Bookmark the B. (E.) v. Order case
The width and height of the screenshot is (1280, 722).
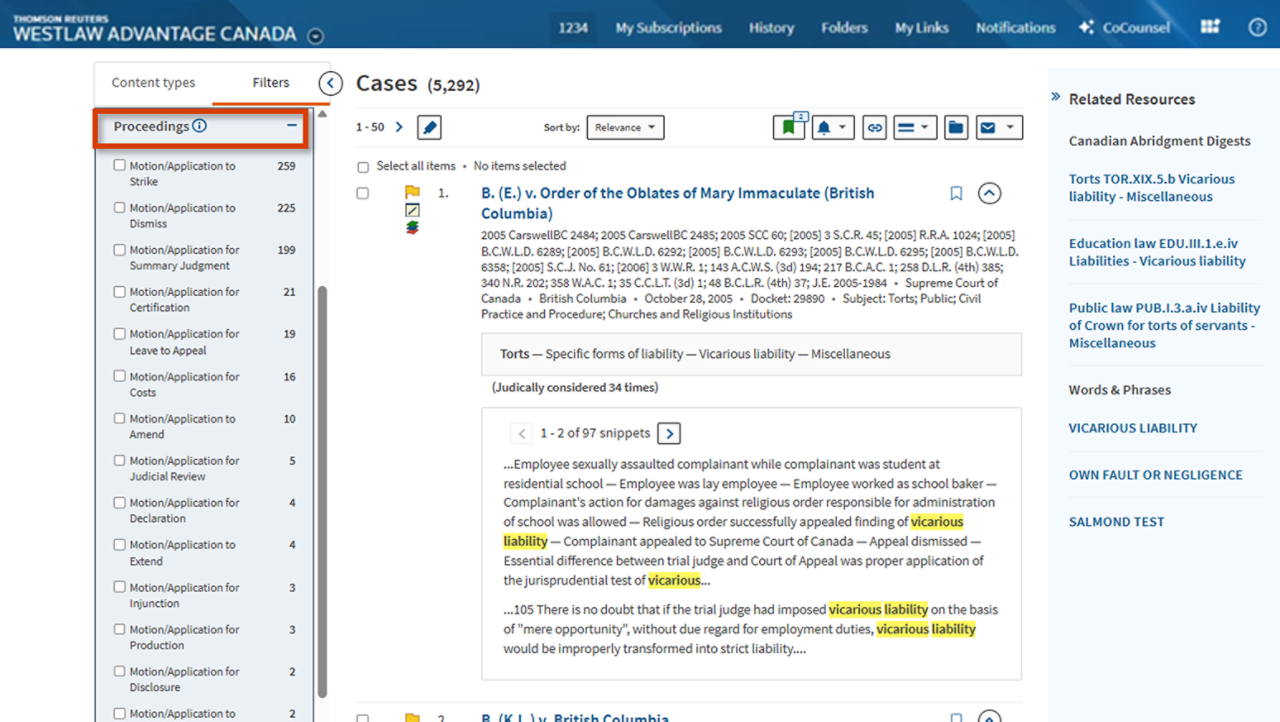(x=956, y=193)
